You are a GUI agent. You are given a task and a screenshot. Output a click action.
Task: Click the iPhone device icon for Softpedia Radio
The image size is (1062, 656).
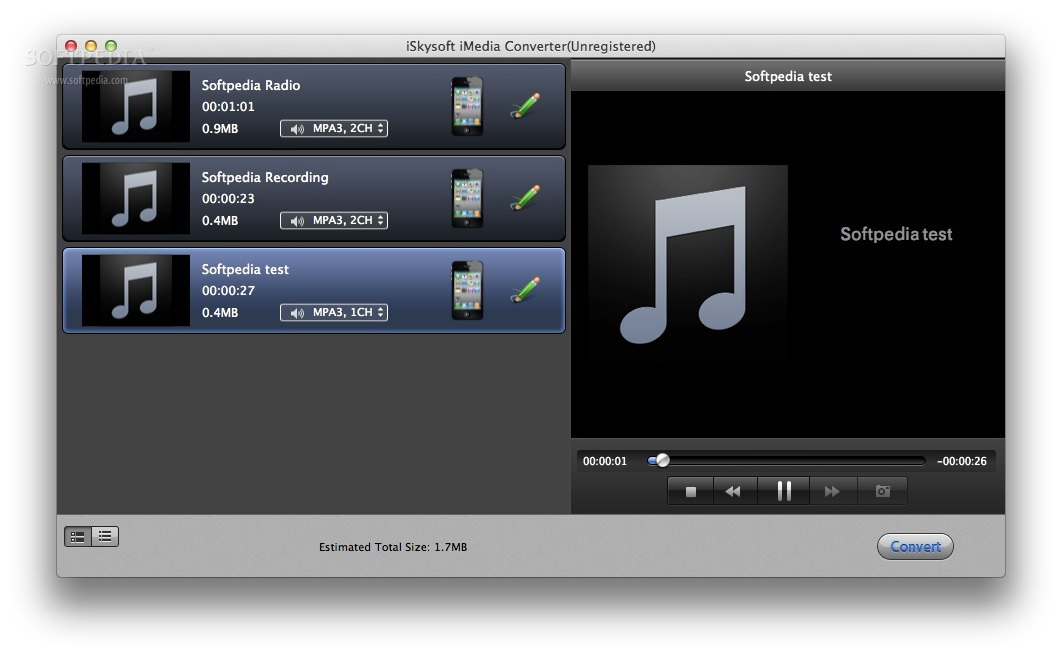(x=467, y=106)
